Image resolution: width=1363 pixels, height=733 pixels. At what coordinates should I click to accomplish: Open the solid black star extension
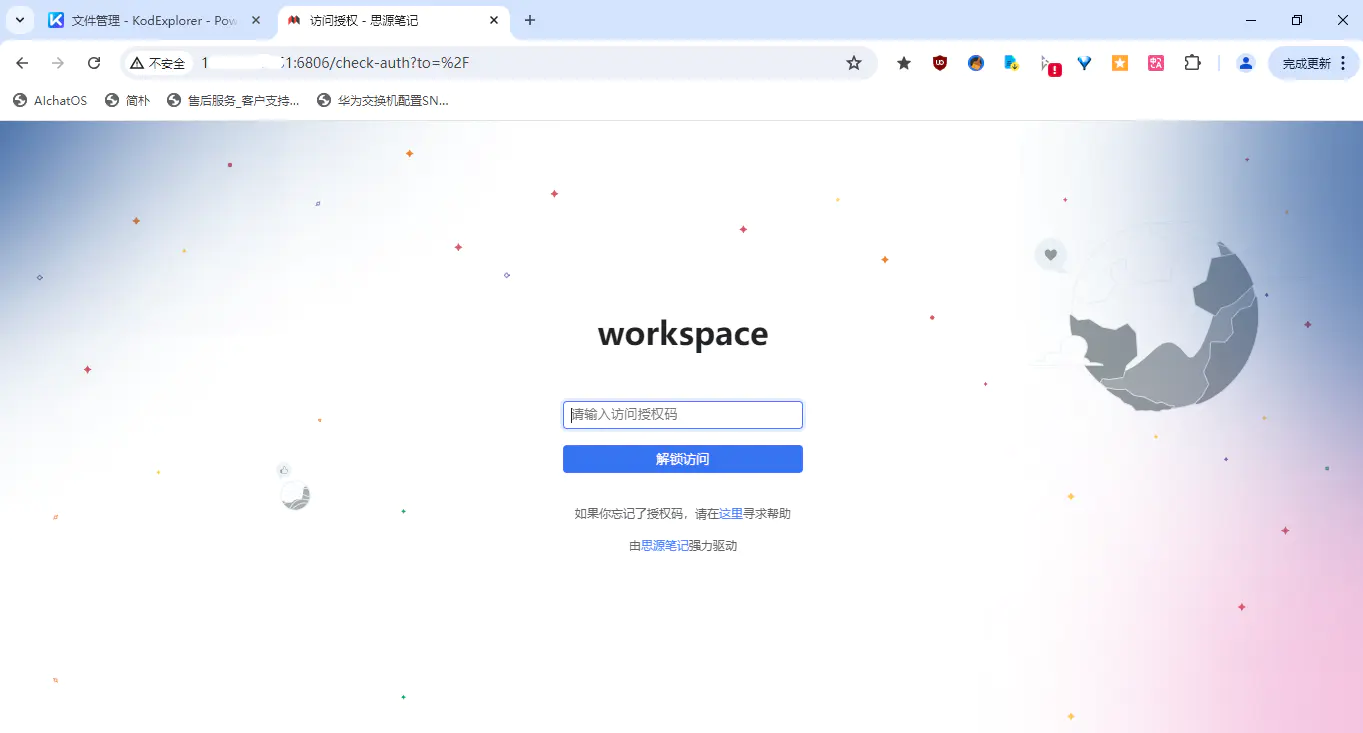904,63
